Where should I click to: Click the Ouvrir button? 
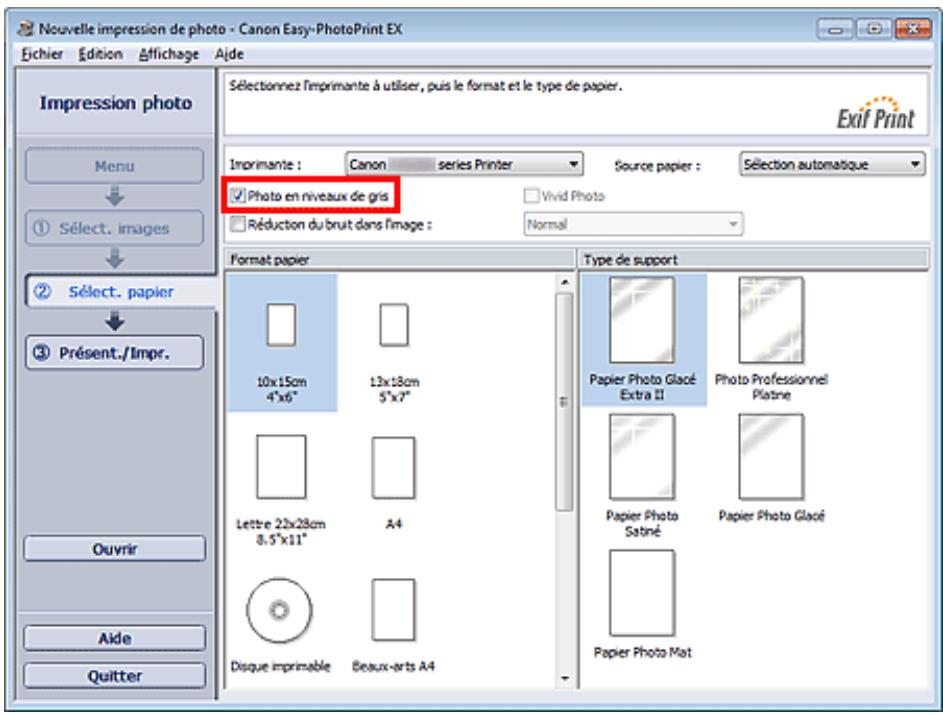tap(114, 549)
